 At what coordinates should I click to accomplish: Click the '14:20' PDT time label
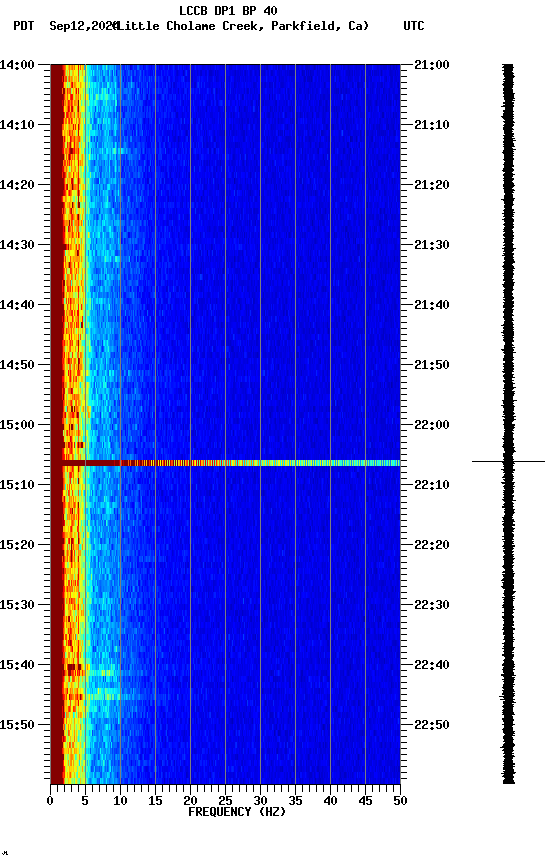(x=17, y=185)
